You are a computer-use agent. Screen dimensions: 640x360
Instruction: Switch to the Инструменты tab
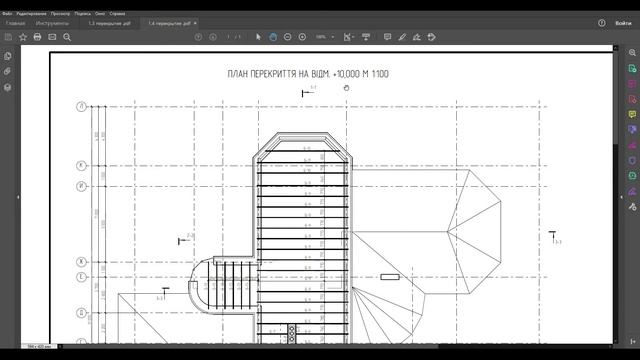(x=52, y=23)
